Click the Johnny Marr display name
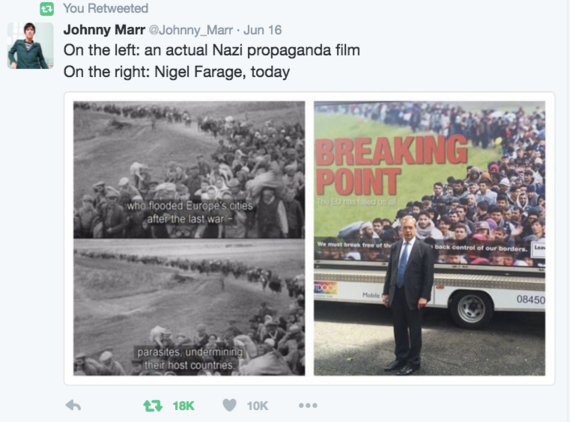The height and width of the screenshot is (422, 570). tap(104, 30)
